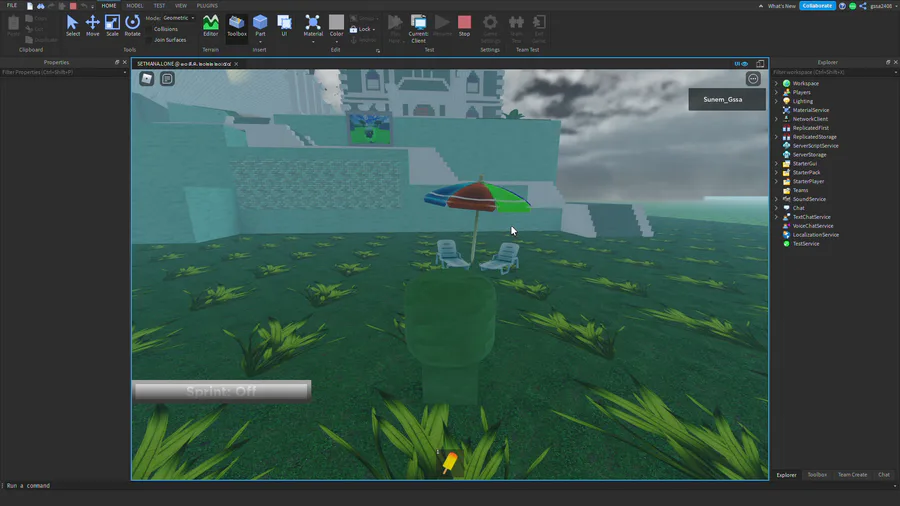The height and width of the screenshot is (506, 900).
Task: Click the Filter workspace search field
Action: pos(834,72)
